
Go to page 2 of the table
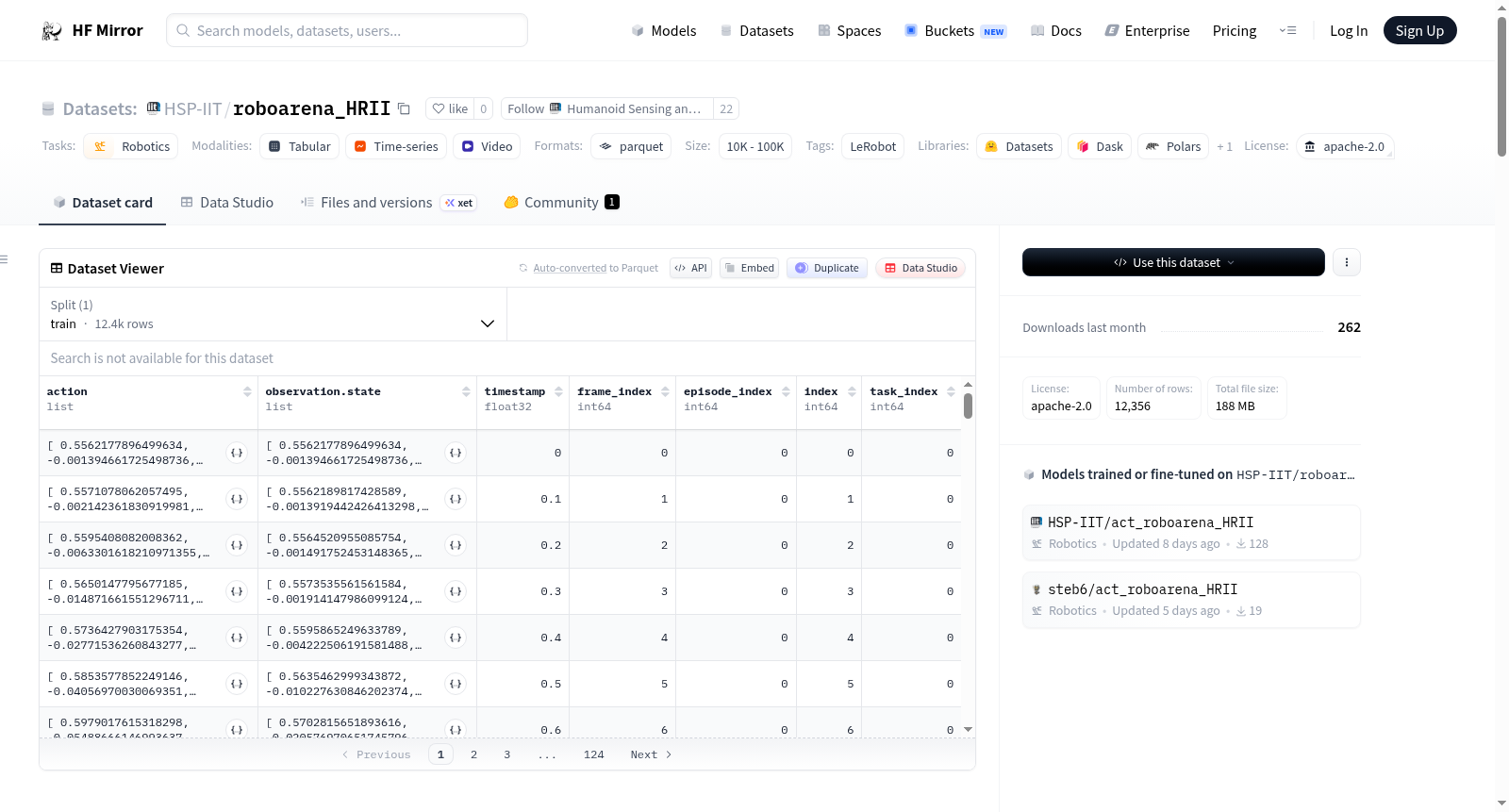[x=473, y=754]
